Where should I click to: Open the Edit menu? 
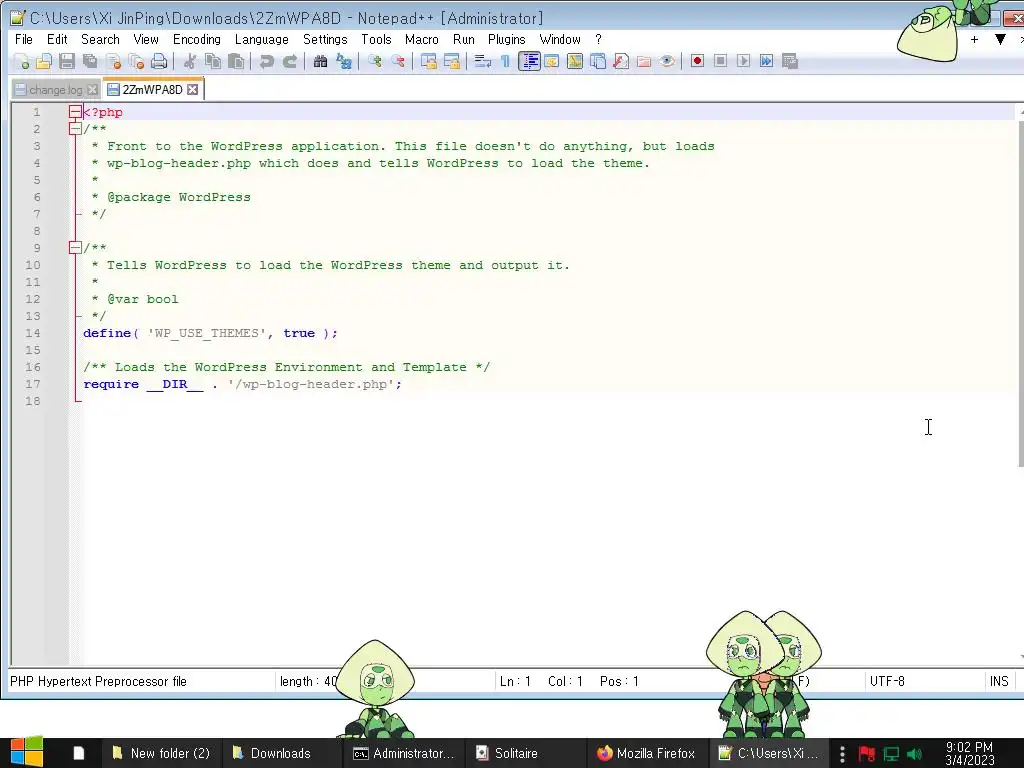[x=57, y=39]
